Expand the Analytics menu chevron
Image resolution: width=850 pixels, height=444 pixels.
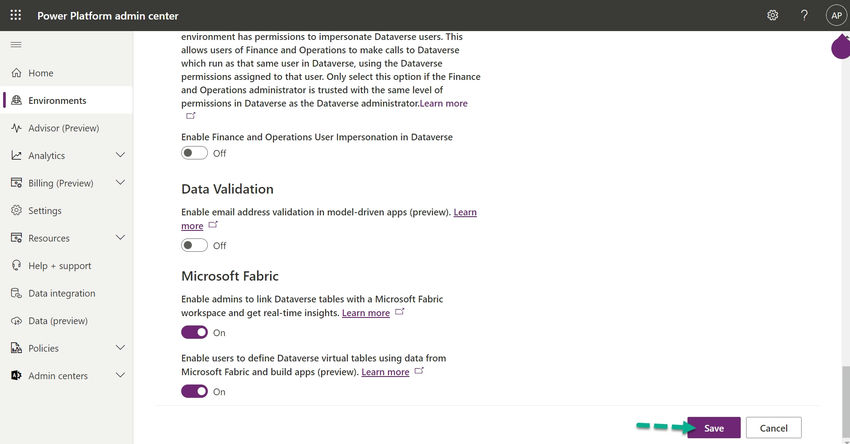(x=120, y=156)
